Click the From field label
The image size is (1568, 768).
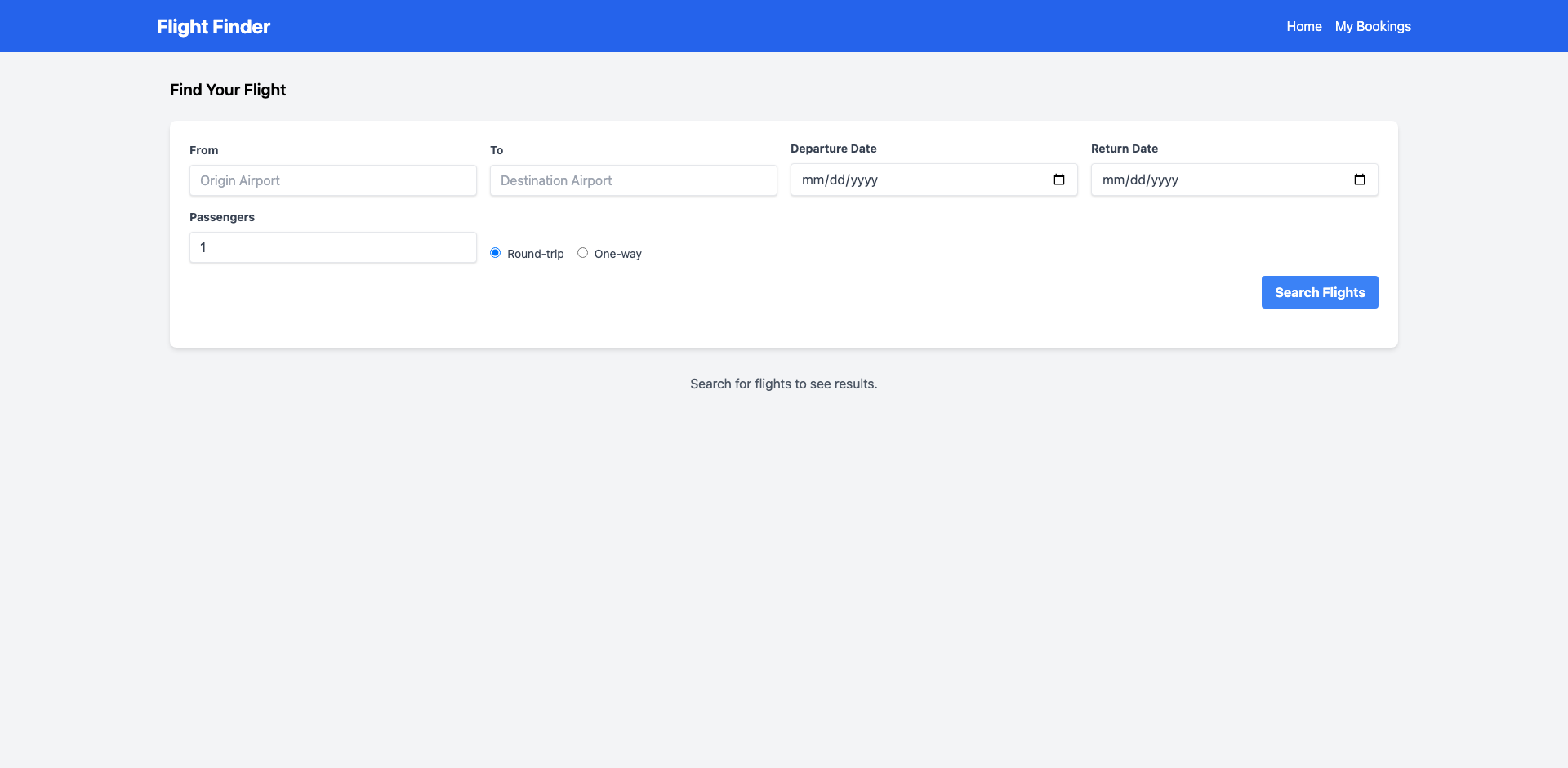coord(203,150)
